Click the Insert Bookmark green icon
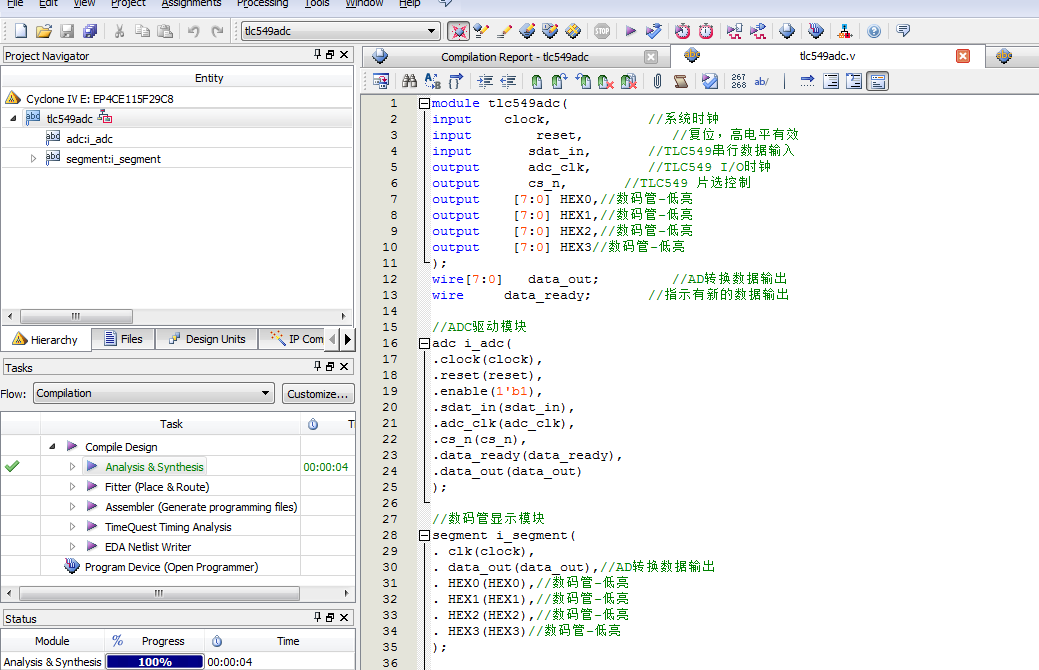Screen dimensions: 1039x670 pos(536,81)
